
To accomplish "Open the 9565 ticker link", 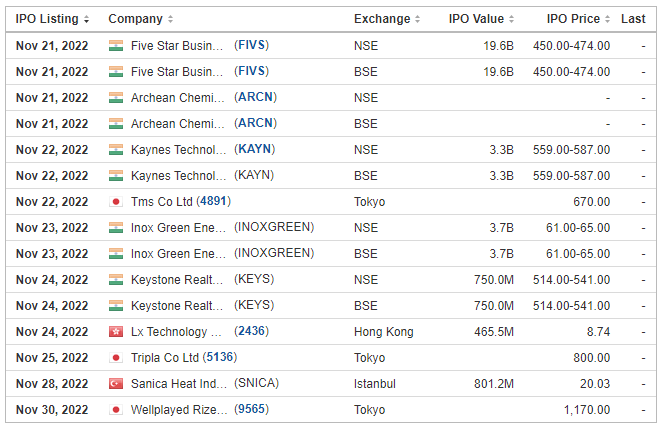I will (x=252, y=409).
